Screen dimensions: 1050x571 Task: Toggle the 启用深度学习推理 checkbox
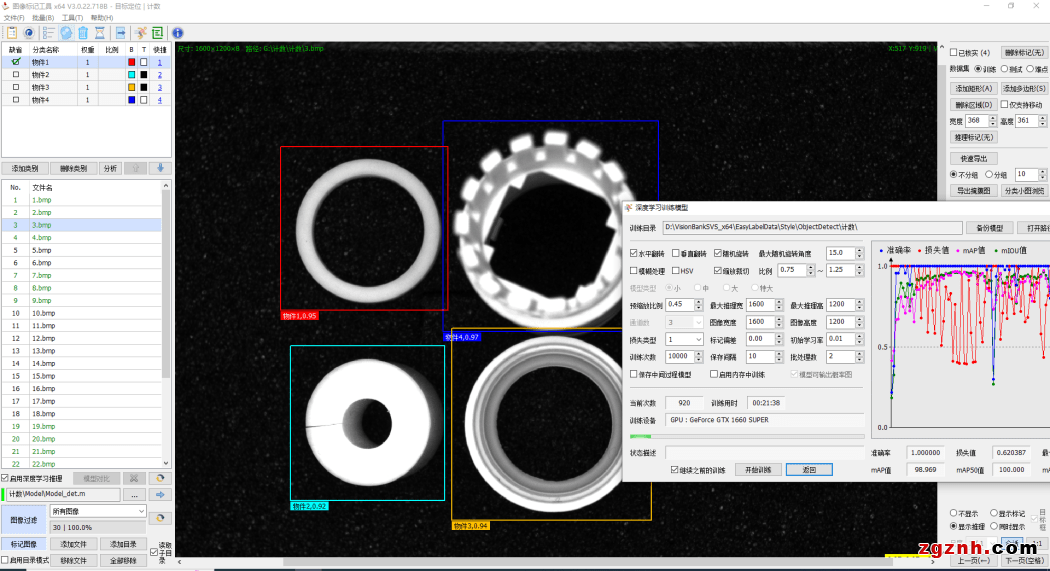click(x=5, y=479)
